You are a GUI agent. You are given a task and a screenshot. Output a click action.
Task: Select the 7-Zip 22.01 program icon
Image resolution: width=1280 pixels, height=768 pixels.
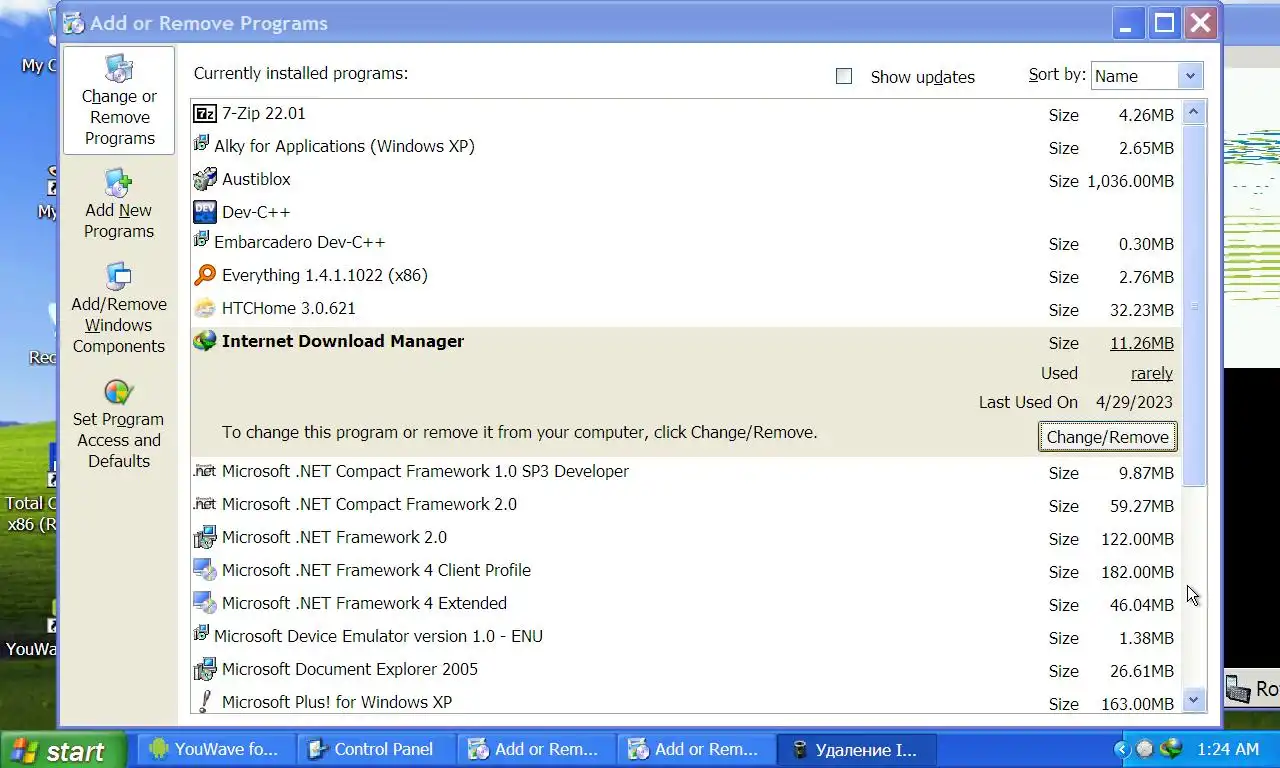pyautogui.click(x=204, y=114)
